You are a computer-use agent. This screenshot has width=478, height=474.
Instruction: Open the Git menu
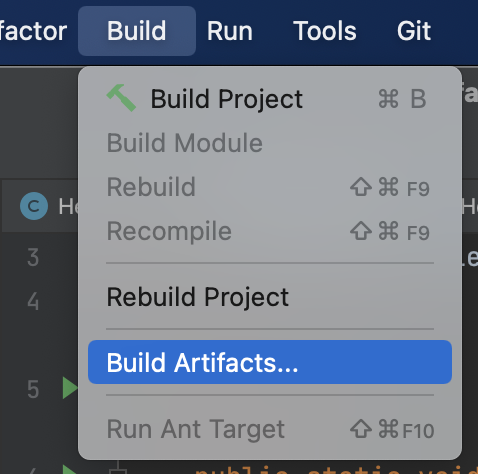[x=414, y=31]
